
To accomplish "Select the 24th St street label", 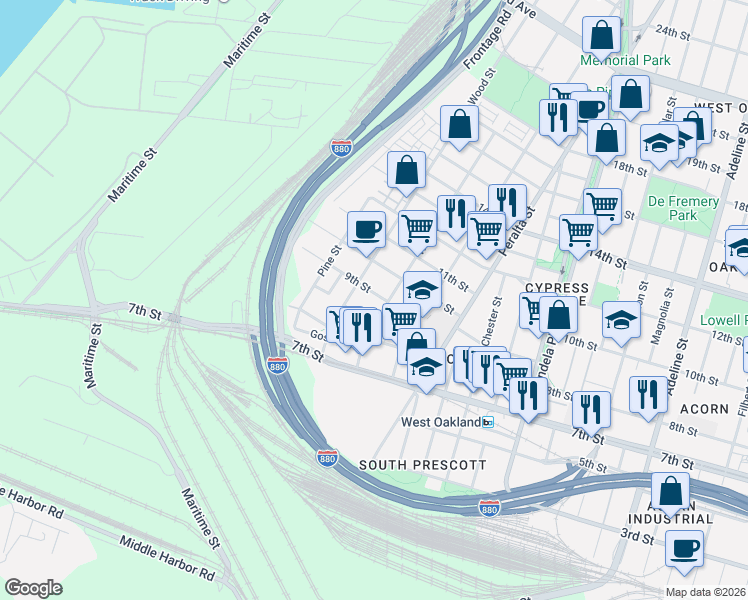I will (673, 32).
